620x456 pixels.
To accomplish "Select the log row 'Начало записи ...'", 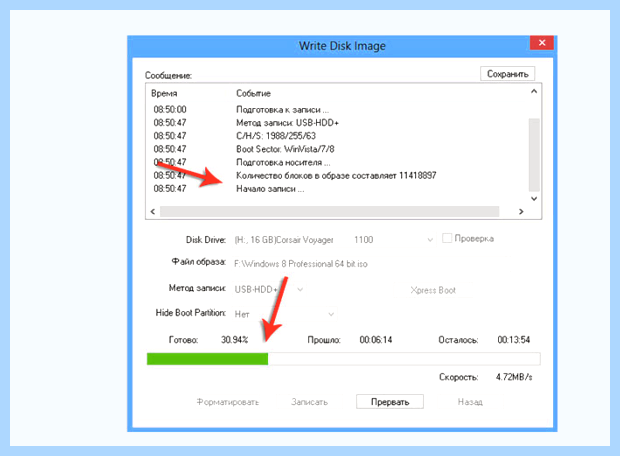I will pyautogui.click(x=270, y=189).
